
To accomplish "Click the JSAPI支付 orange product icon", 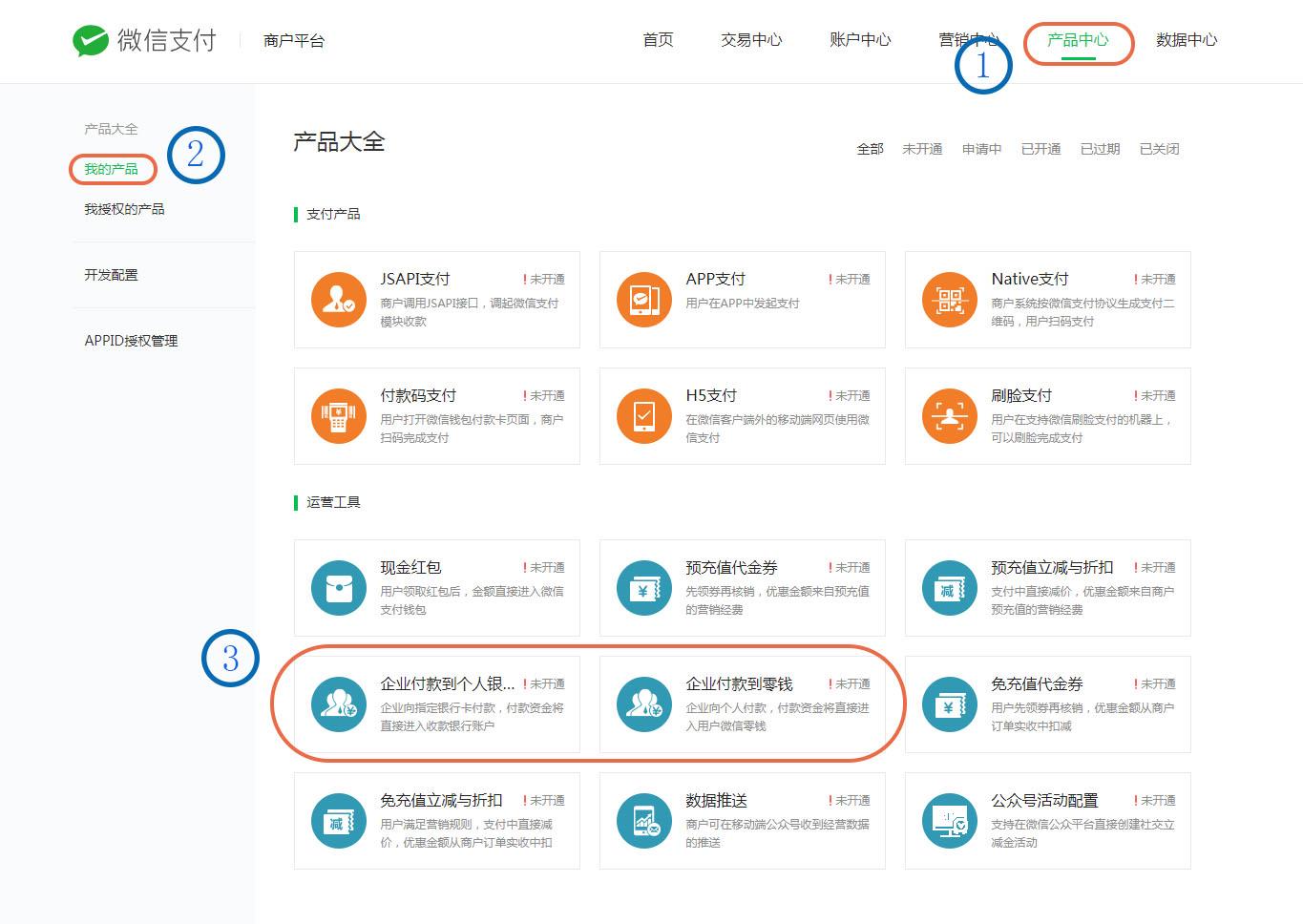I will 339,300.
